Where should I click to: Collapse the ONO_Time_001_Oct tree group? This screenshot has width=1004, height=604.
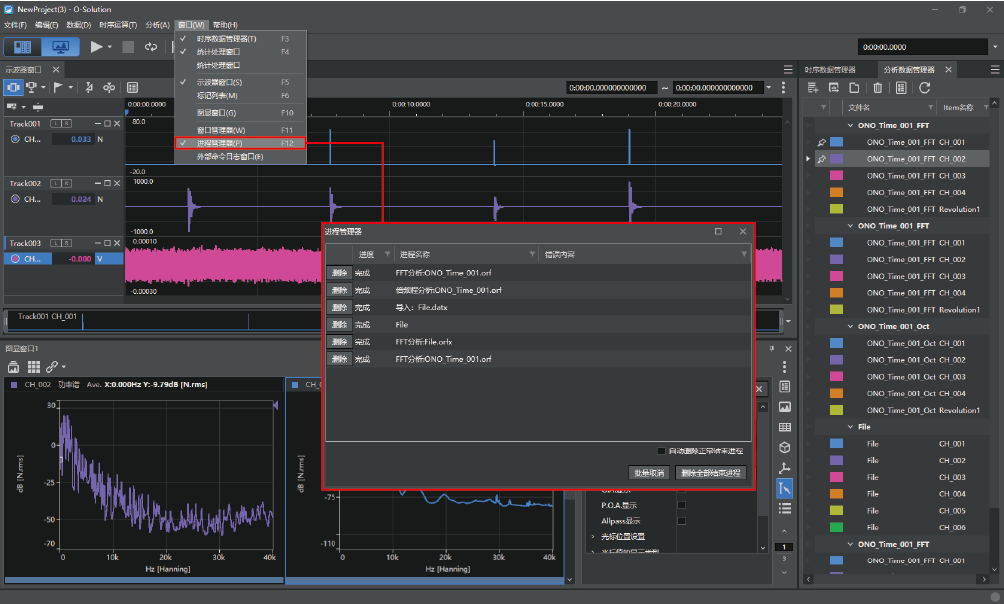[x=850, y=327]
